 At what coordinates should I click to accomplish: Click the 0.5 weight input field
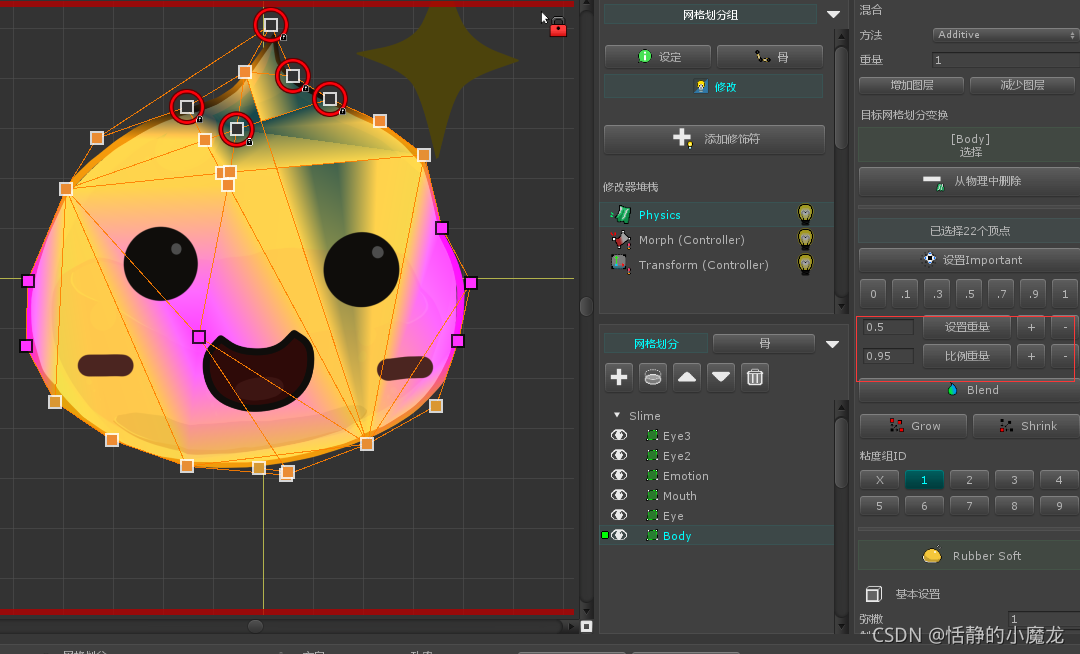(889, 327)
